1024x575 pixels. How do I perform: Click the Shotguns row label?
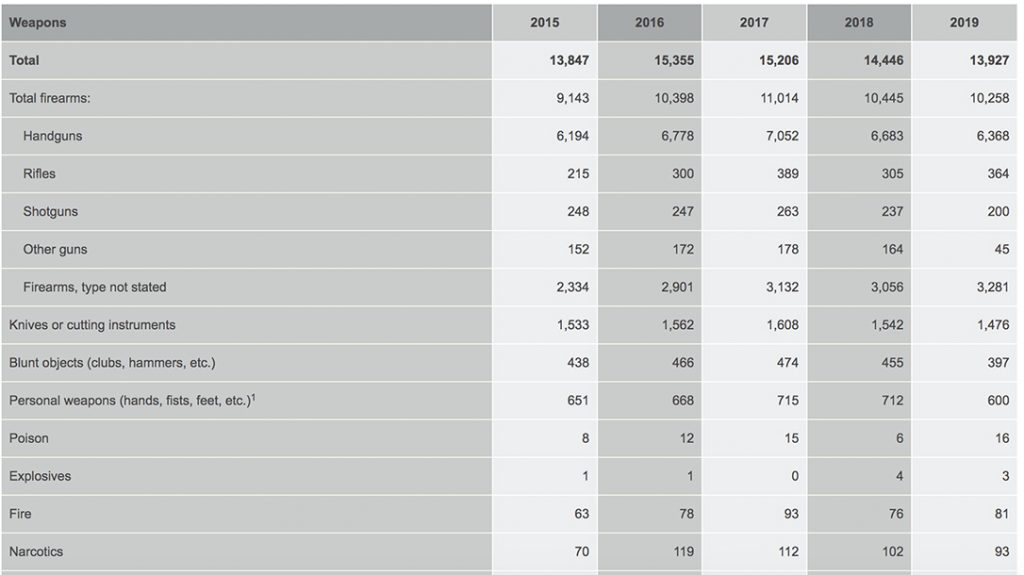[50, 212]
